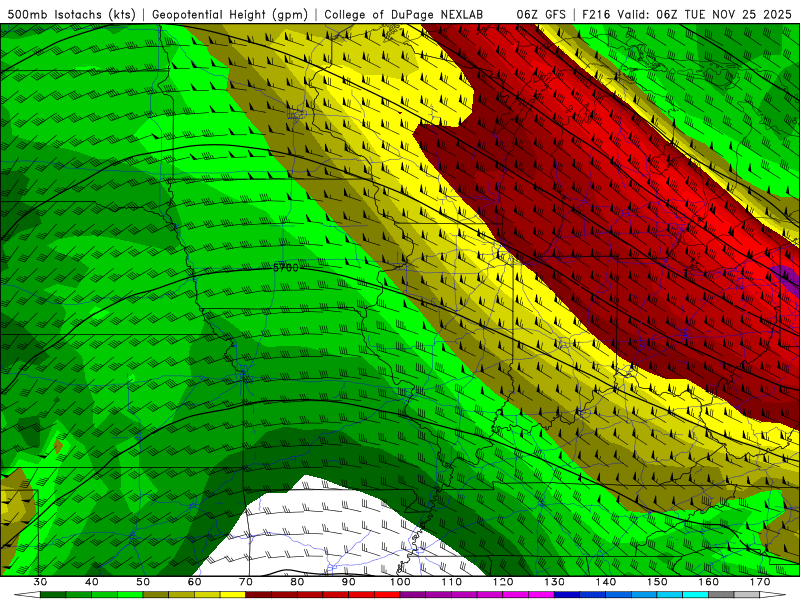Pick the bright yellow swatch just before 70
Viewport: 800px width, 600px height.
(x=233, y=595)
